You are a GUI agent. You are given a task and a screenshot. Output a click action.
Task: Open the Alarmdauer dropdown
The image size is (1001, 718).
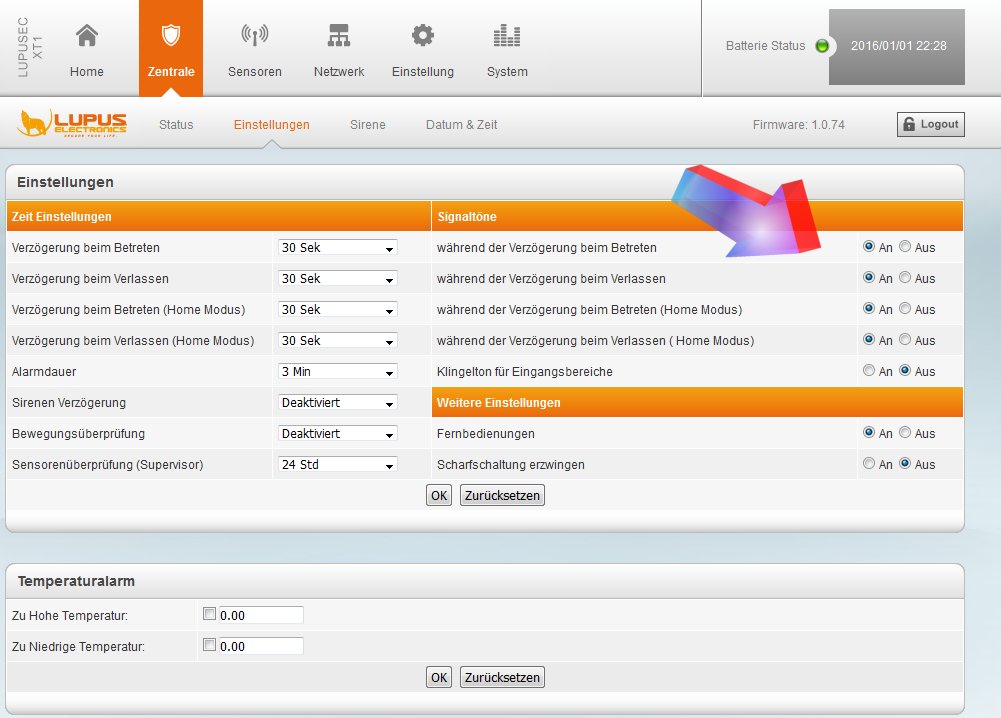point(338,372)
